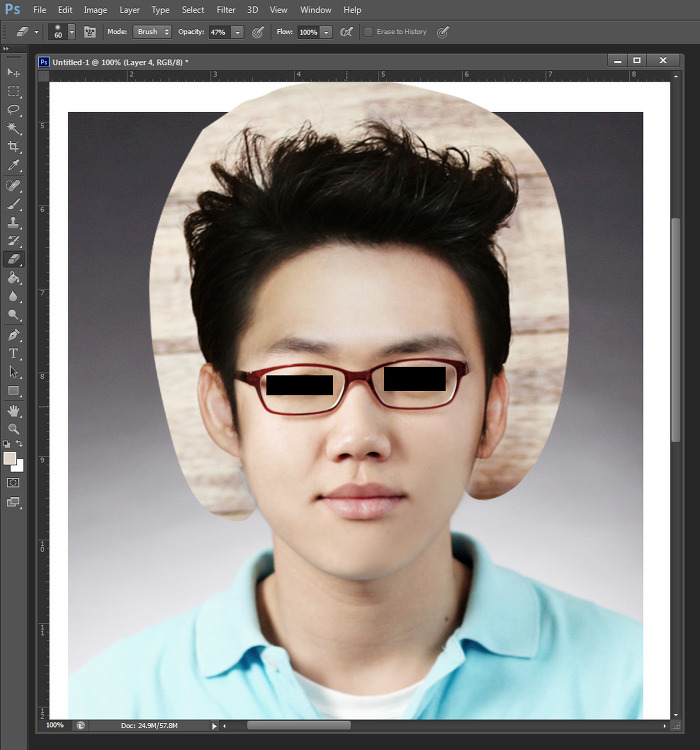The height and width of the screenshot is (750, 700).
Task: Open the background color picker
Action: tap(19, 467)
